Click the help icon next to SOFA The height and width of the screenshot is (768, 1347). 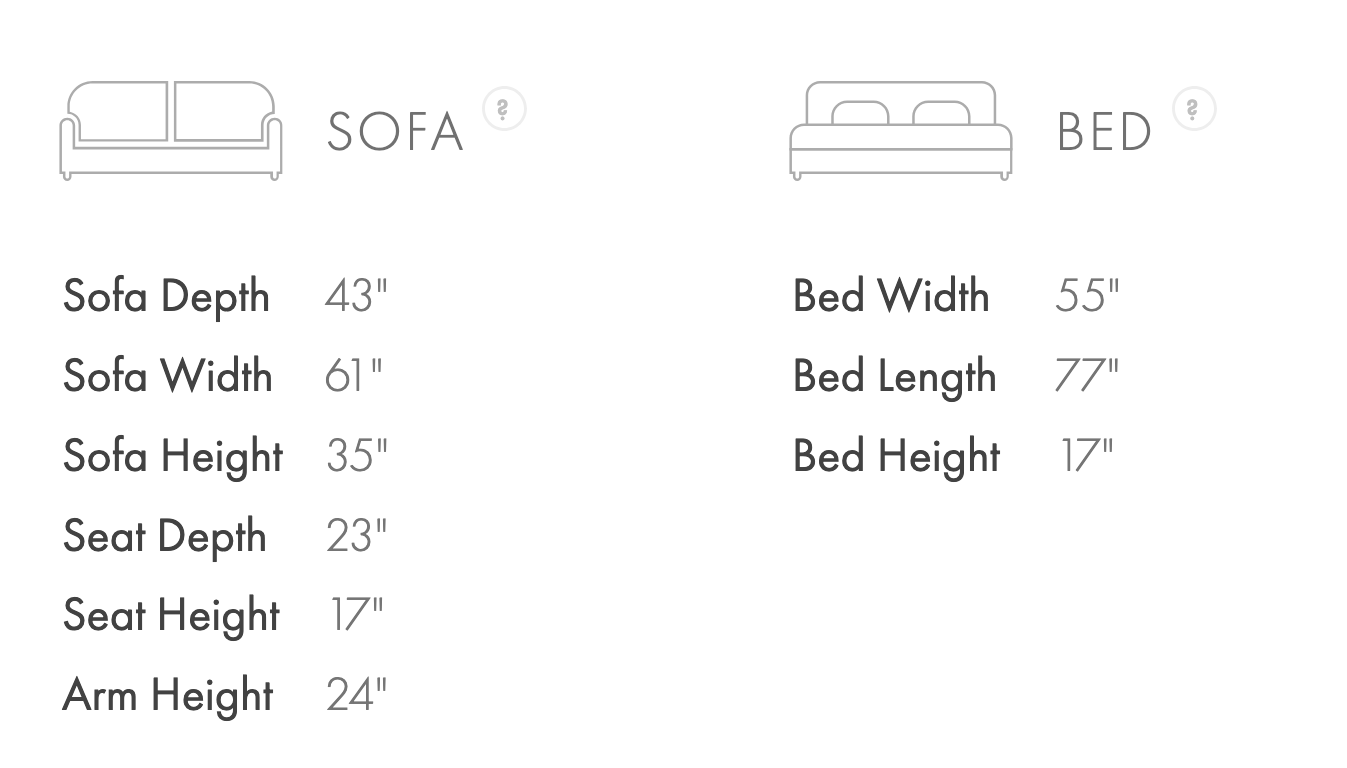tap(504, 109)
